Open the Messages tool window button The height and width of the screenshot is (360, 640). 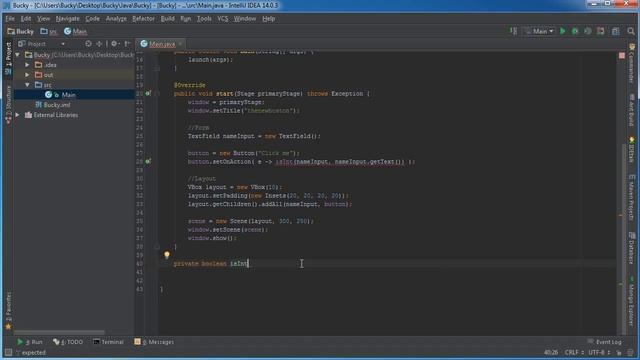pos(154,342)
